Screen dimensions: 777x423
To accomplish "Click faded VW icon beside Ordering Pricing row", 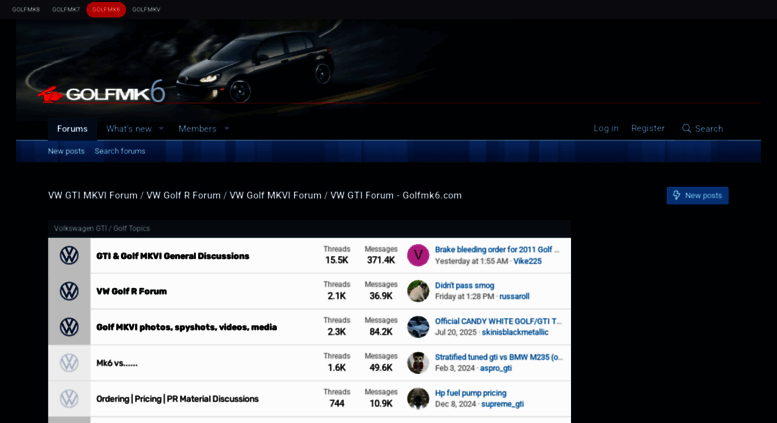I will [x=69, y=399].
